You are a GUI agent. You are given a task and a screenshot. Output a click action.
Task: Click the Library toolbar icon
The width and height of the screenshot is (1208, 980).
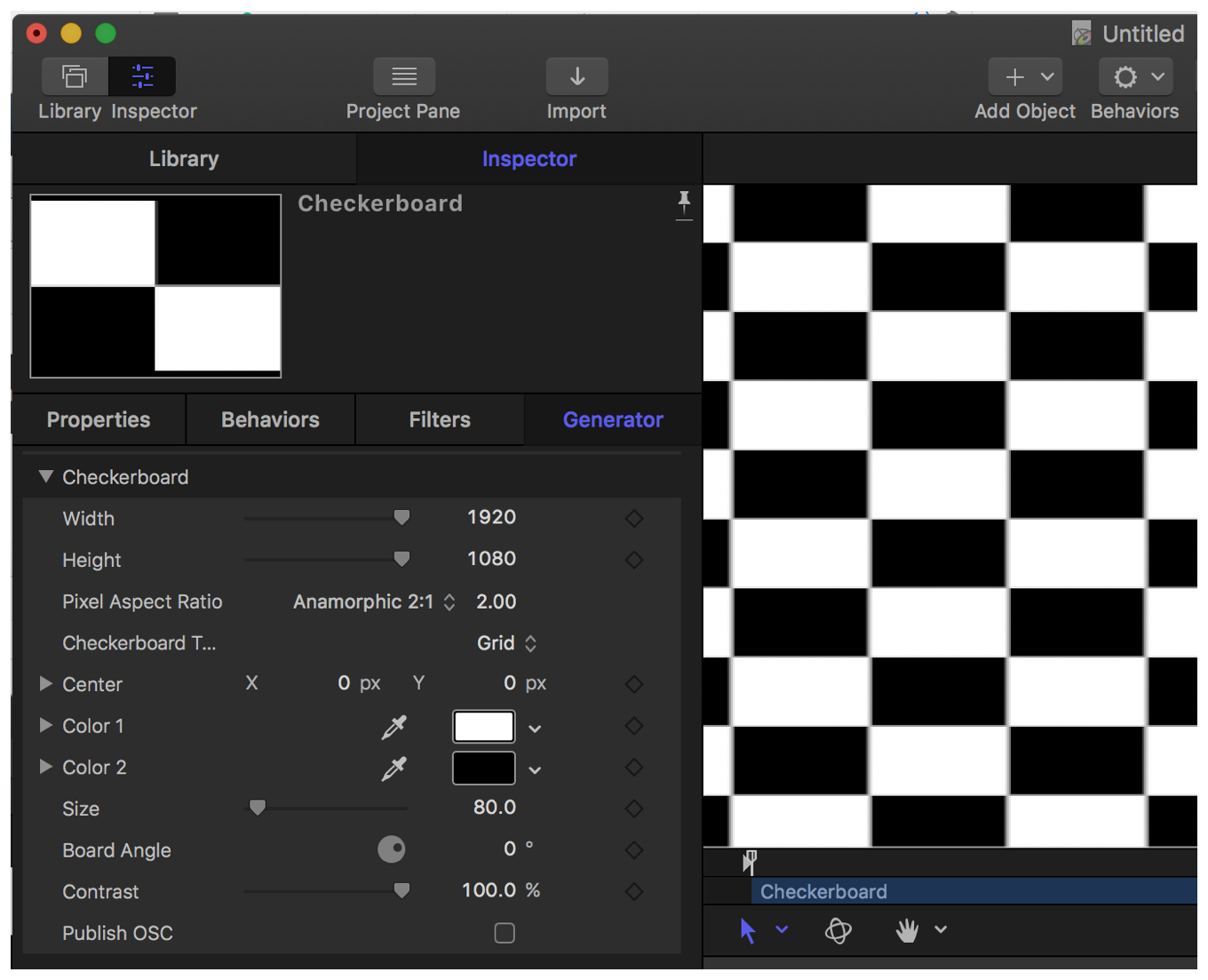[75, 77]
